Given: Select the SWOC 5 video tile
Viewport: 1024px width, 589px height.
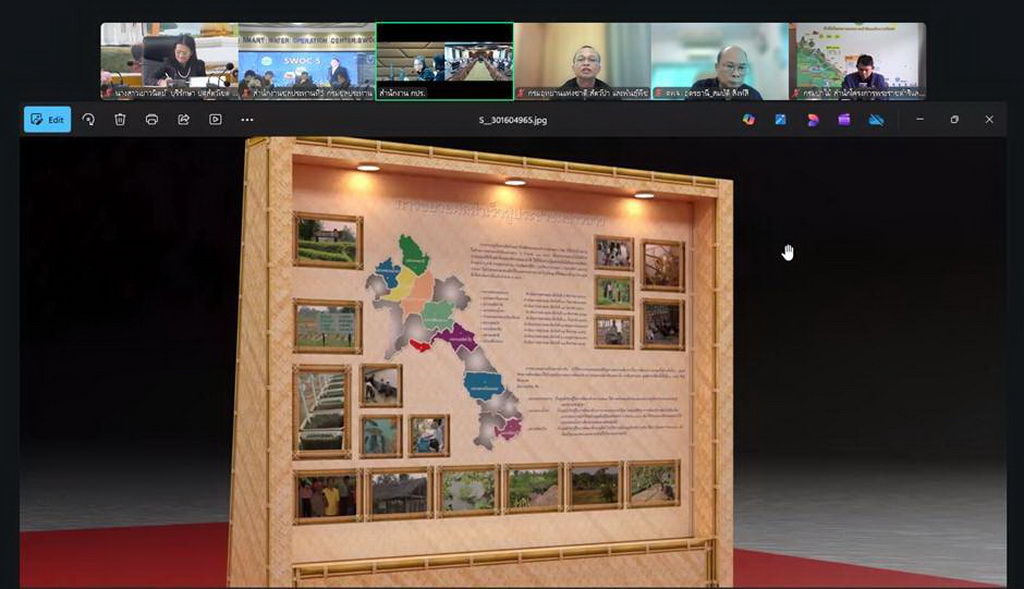Looking at the screenshot, I should (307, 60).
